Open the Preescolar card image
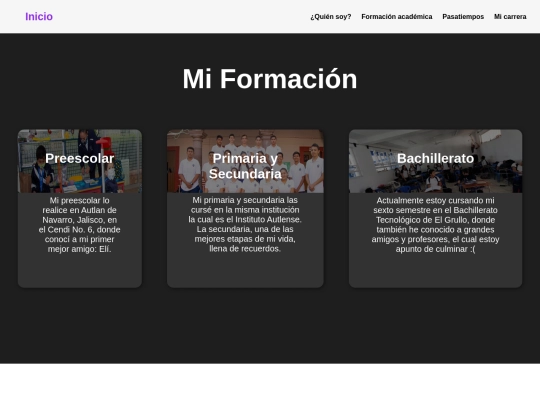The width and height of the screenshot is (540, 405). (80, 161)
